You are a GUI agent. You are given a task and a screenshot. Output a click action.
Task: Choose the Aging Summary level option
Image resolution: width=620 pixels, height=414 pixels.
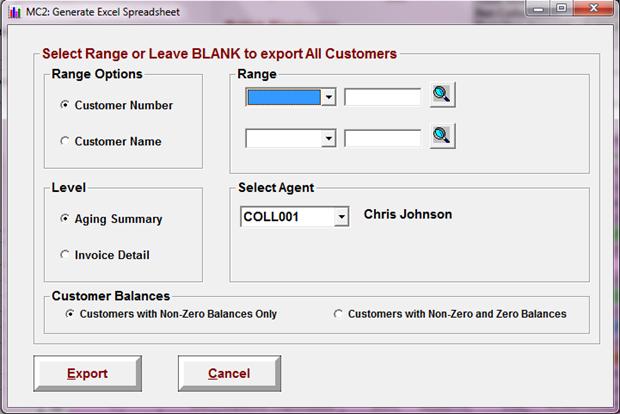pos(65,218)
